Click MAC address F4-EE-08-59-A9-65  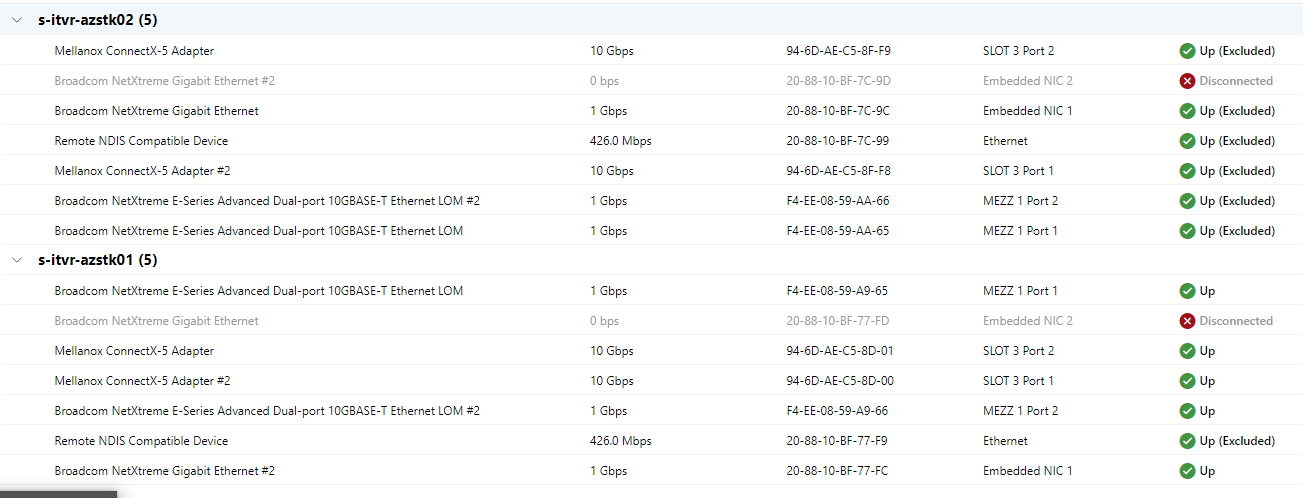(x=837, y=291)
